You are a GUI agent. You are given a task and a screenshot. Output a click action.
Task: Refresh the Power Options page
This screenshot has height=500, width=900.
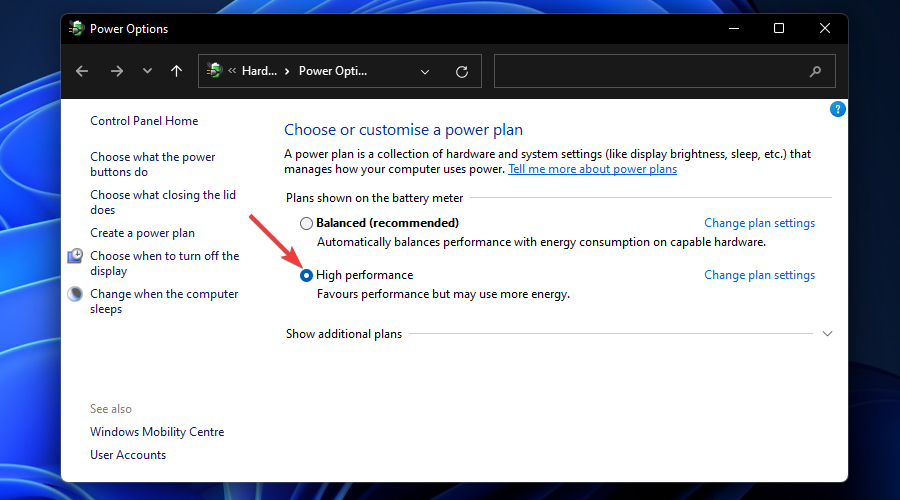point(461,72)
